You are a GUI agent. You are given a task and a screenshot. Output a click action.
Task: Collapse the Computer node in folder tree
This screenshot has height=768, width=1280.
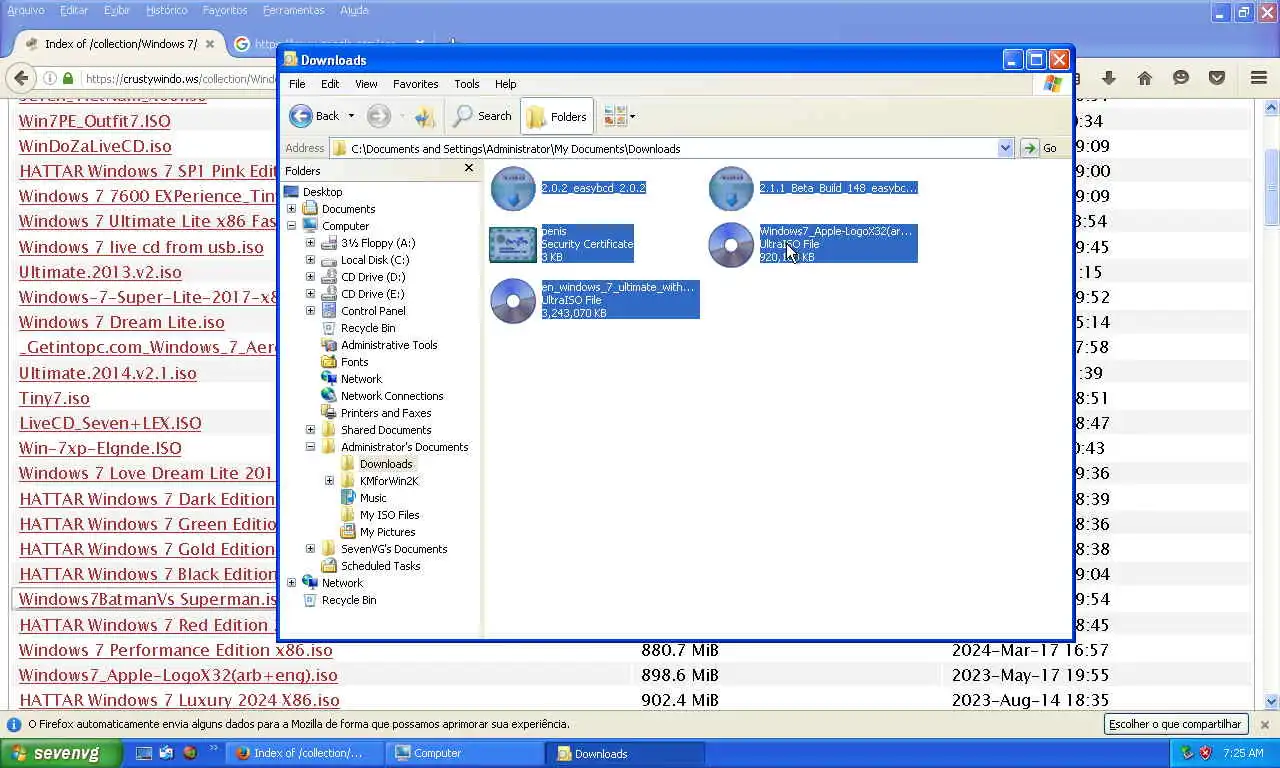pyautogui.click(x=291, y=226)
